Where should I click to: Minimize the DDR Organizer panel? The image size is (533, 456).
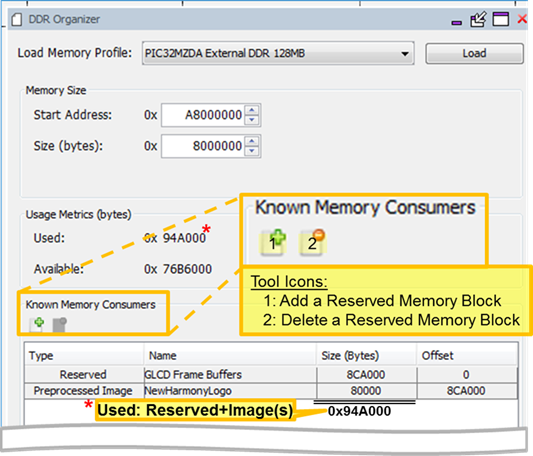click(457, 23)
